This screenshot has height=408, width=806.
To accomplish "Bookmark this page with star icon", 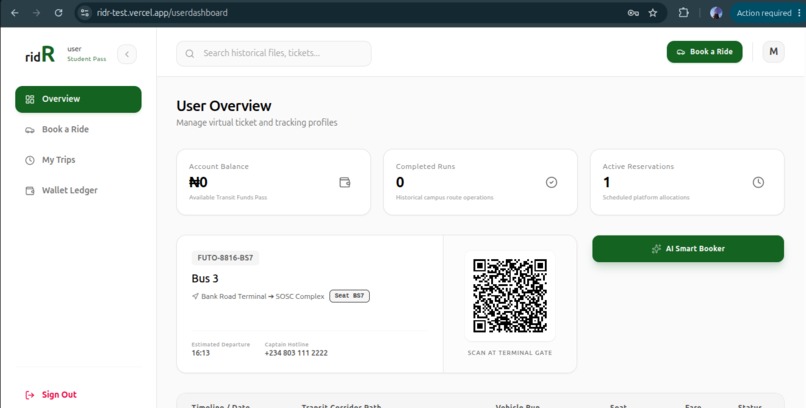I will pos(653,13).
